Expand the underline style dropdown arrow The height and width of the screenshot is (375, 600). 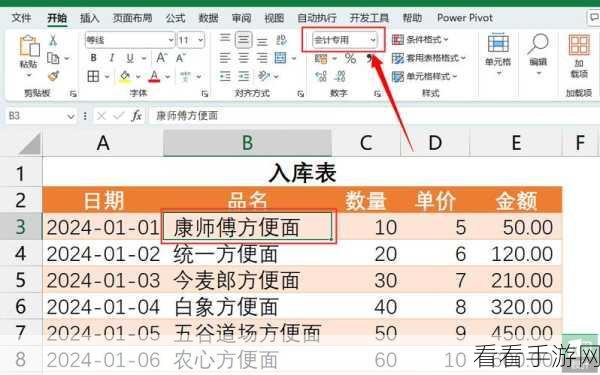pos(144,59)
